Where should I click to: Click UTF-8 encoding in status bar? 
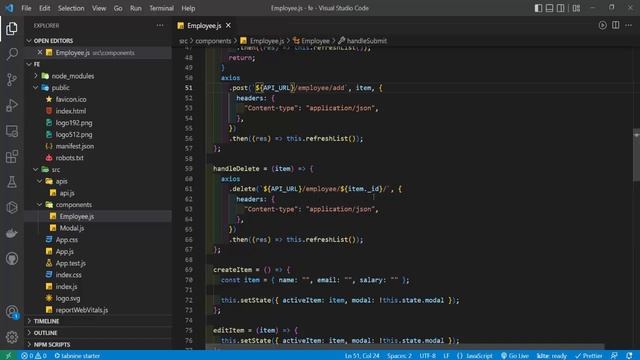[427, 356]
